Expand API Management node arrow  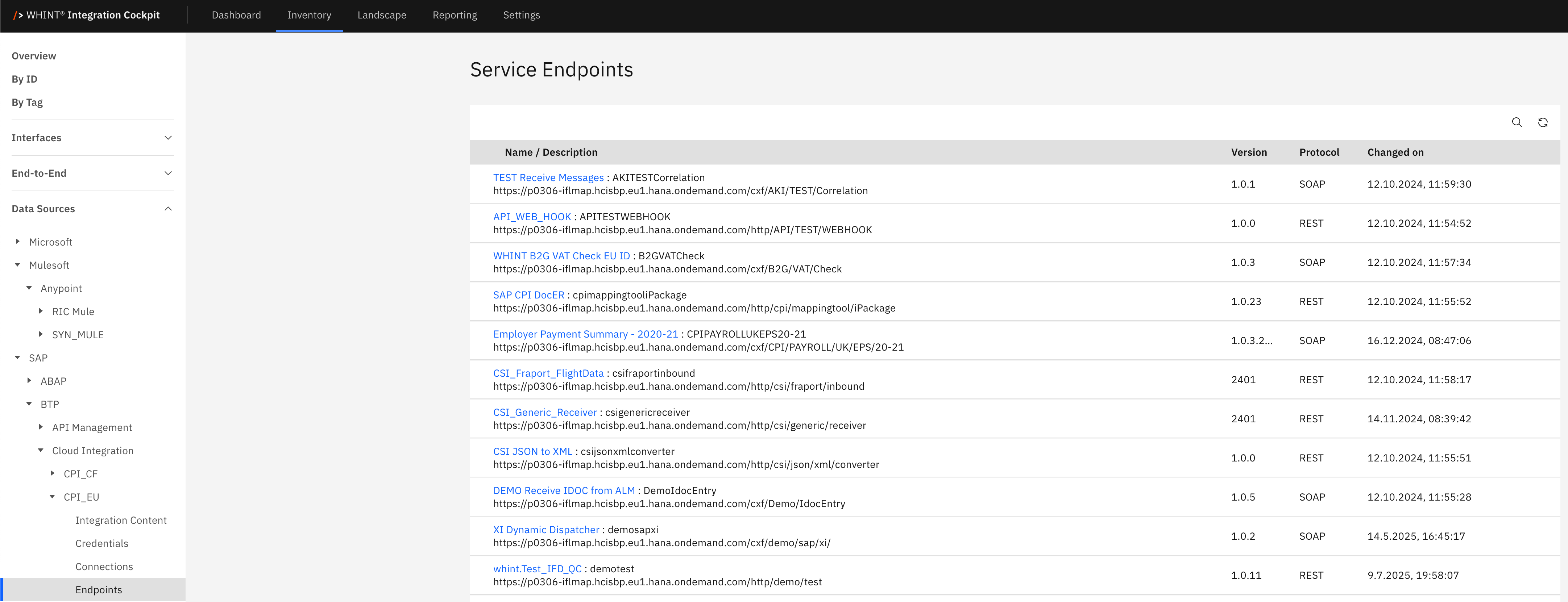(41, 427)
